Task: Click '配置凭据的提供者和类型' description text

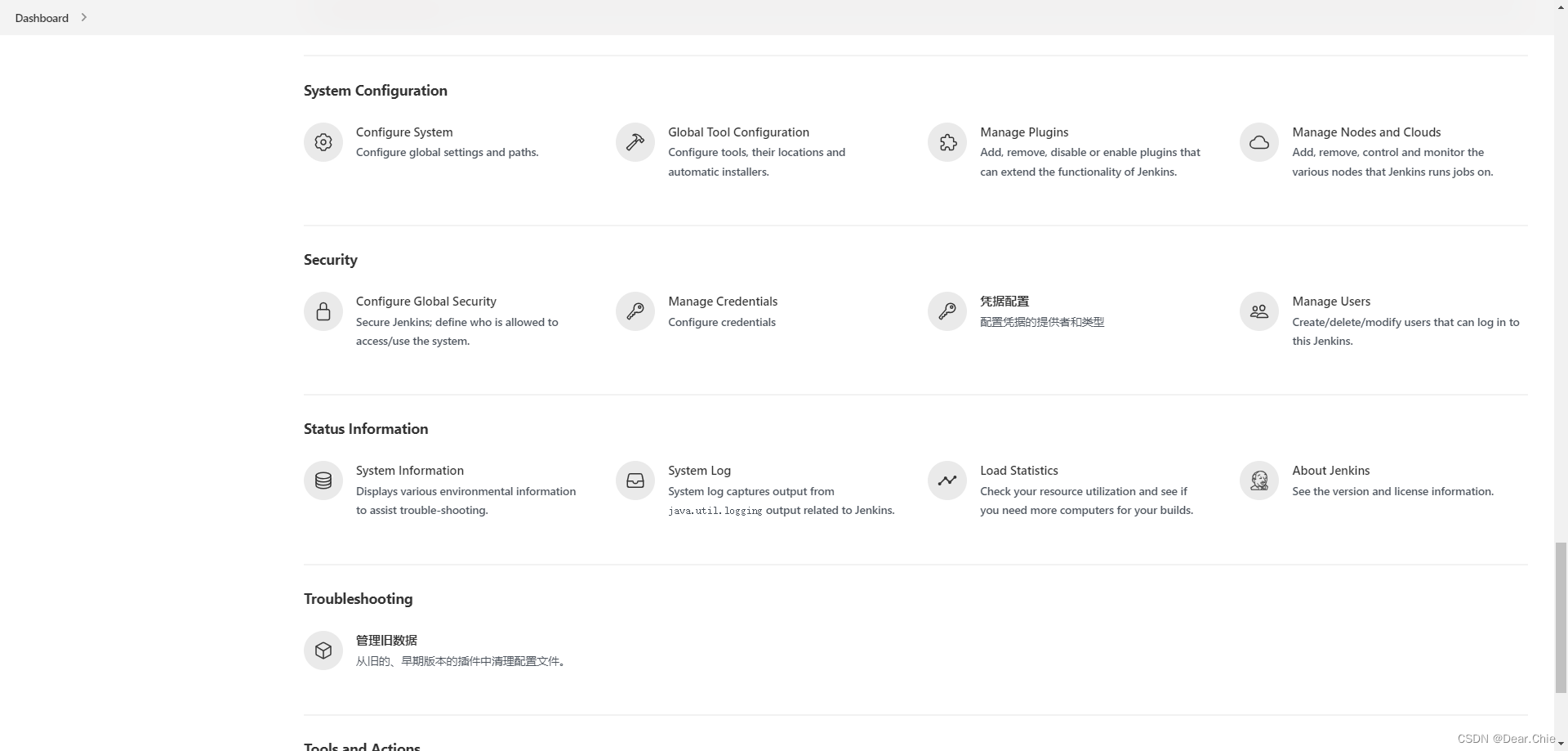Action: pyautogui.click(x=1042, y=322)
